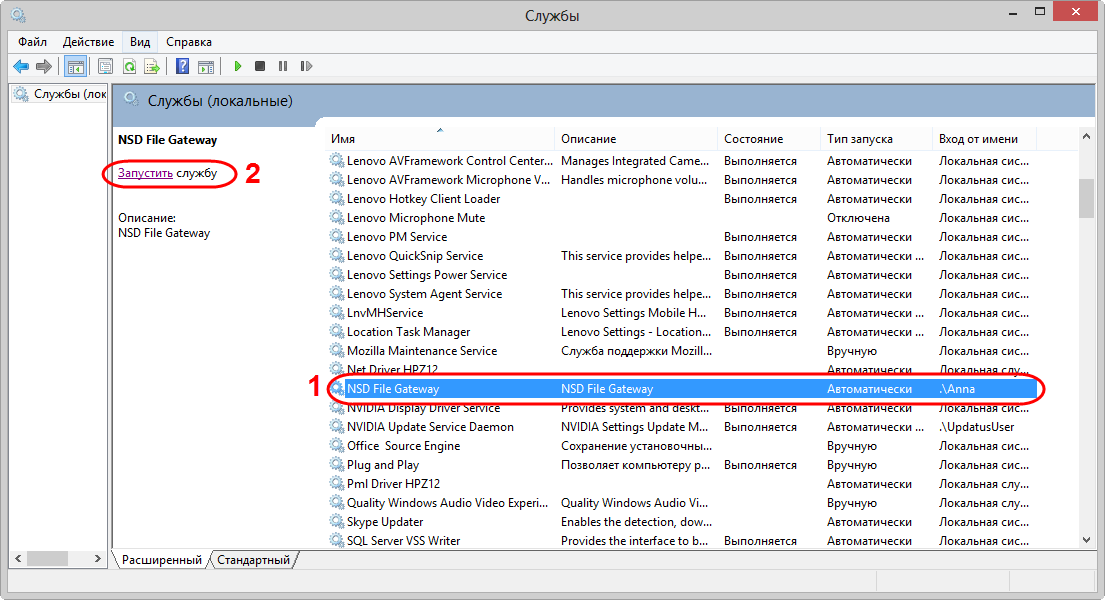Click the vertical scrollbar down arrow
The width and height of the screenshot is (1105, 600).
coord(1086,540)
